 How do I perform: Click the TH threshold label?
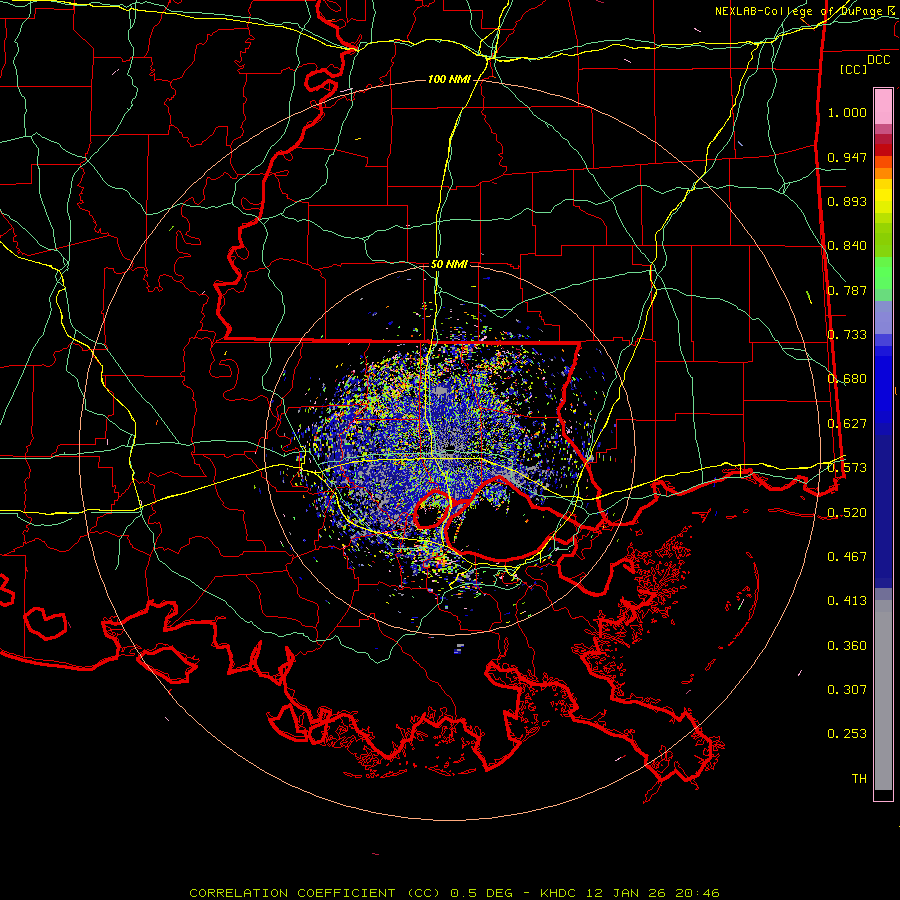pyautogui.click(x=859, y=779)
